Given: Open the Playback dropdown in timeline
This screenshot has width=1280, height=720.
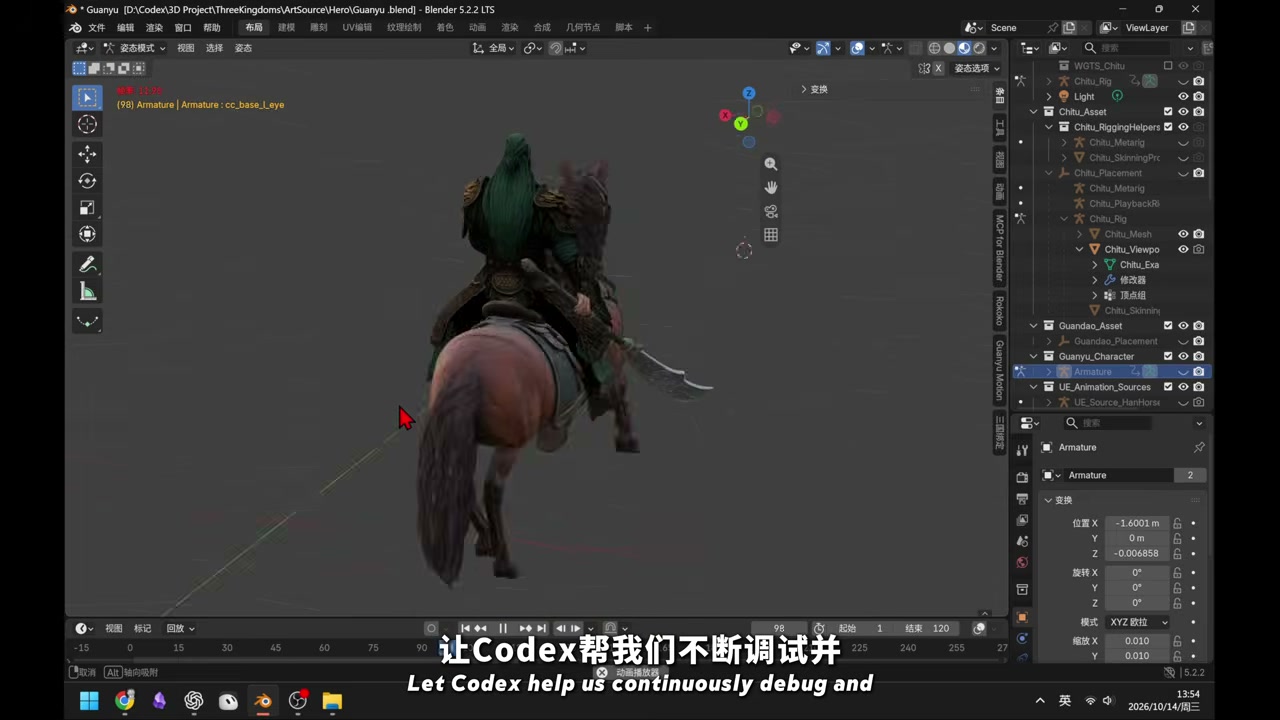Looking at the screenshot, I should point(180,629).
